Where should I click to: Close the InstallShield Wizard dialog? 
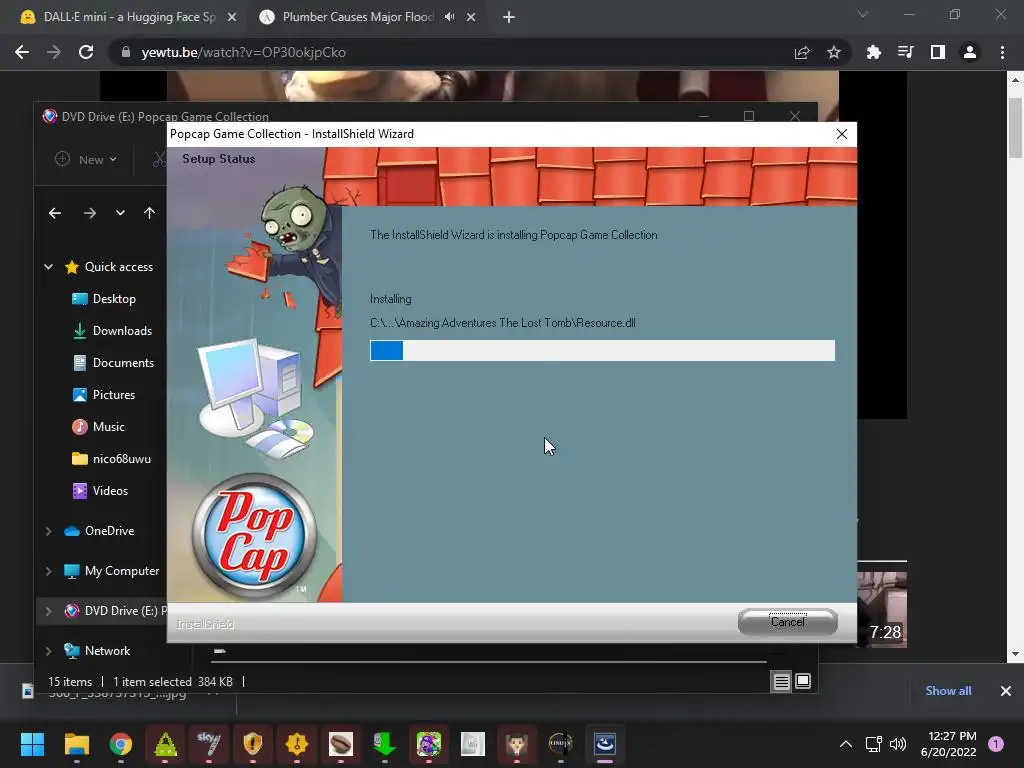pyautogui.click(x=842, y=134)
